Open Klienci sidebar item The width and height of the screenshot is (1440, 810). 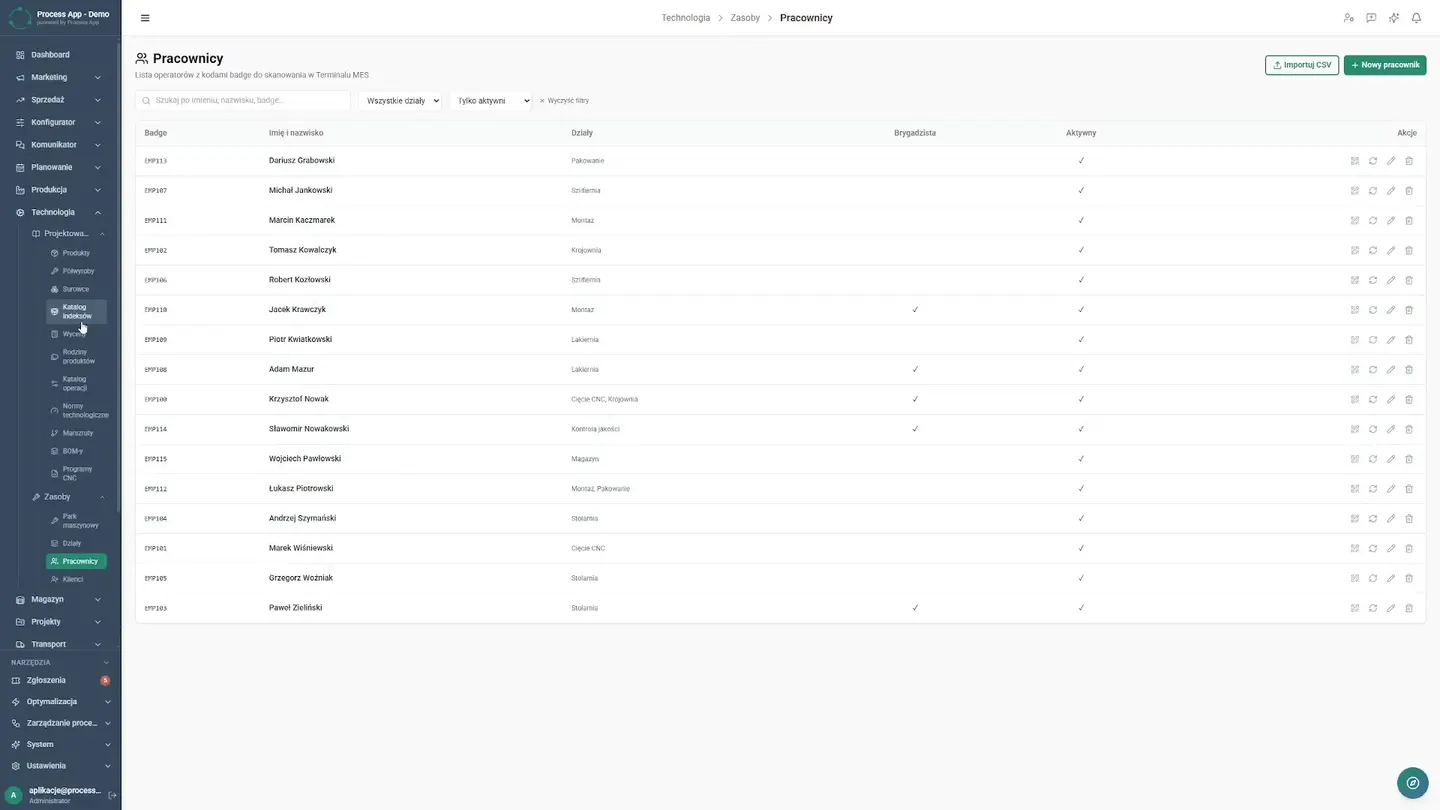tap(76, 579)
